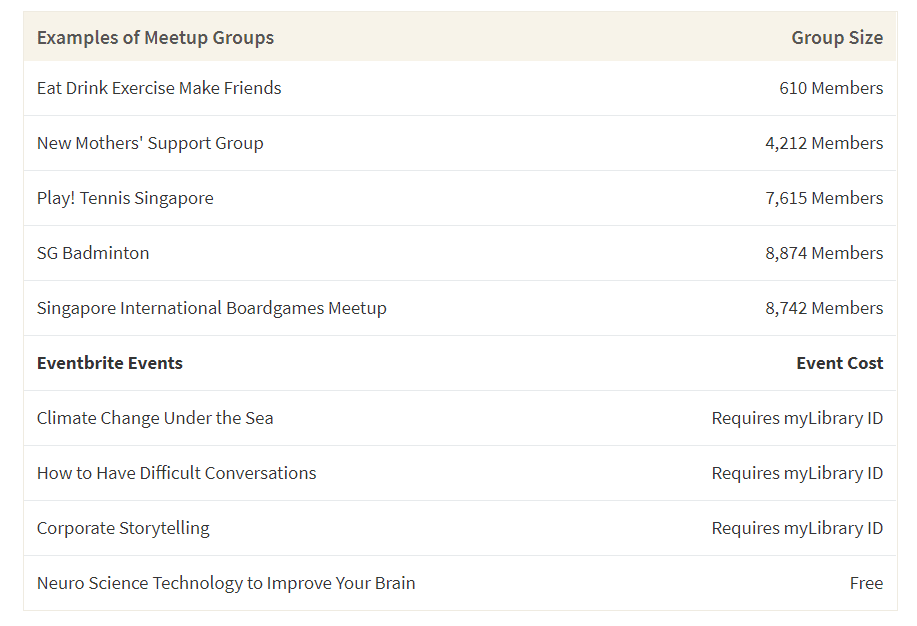
Task: Select New Mothers' Support Group text
Action: (150, 143)
